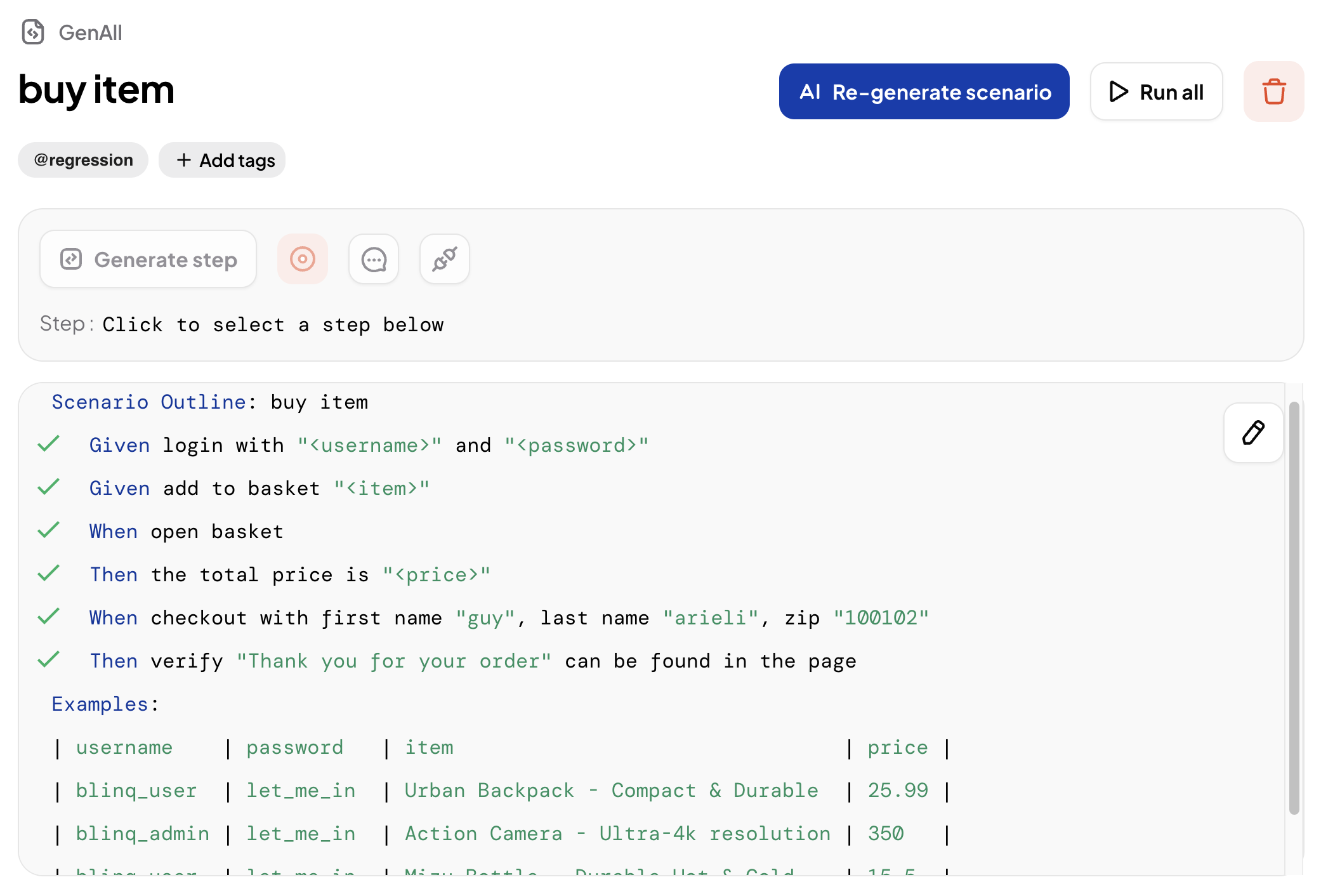The width and height of the screenshot is (1321, 896).
Task: Start recording with the red record icon
Action: pyautogui.click(x=303, y=259)
